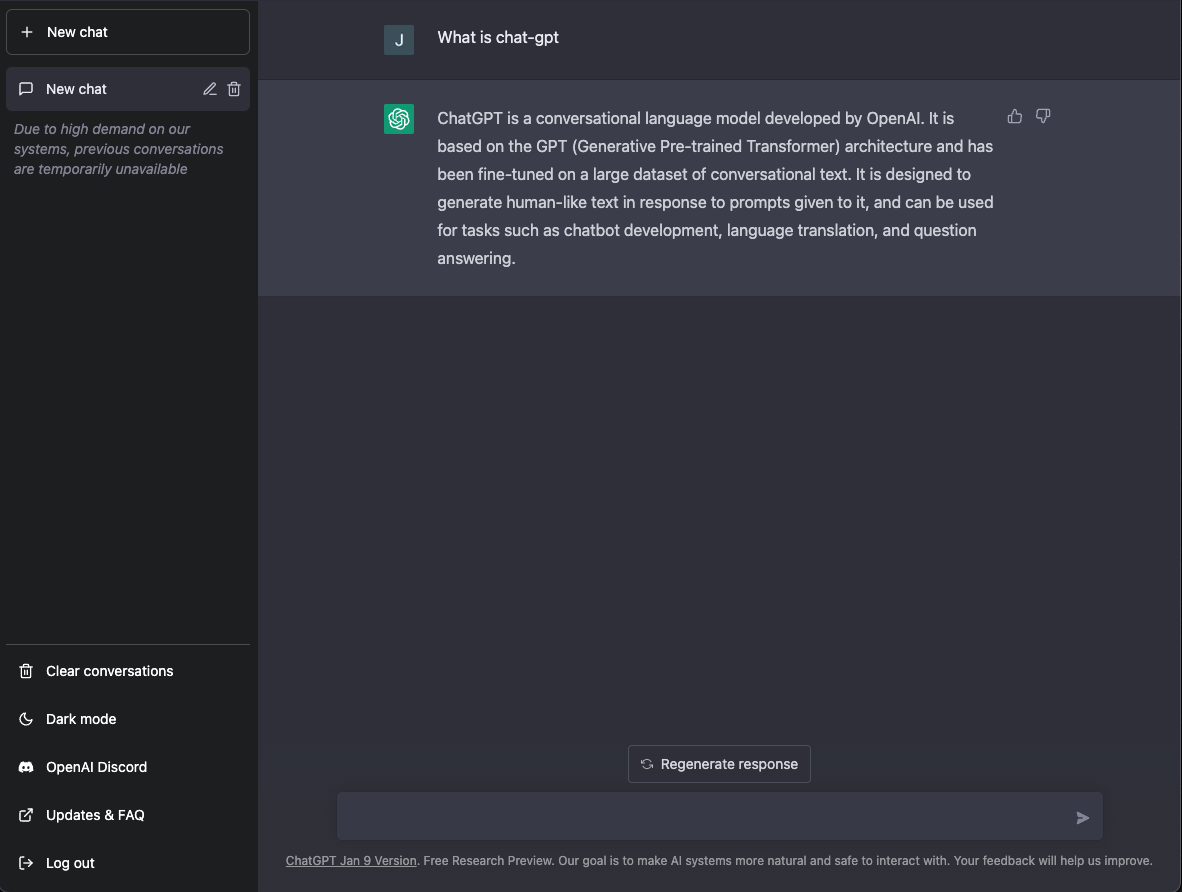This screenshot has height=892, width=1182.
Task: Click into the message input field
Action: coord(700,817)
